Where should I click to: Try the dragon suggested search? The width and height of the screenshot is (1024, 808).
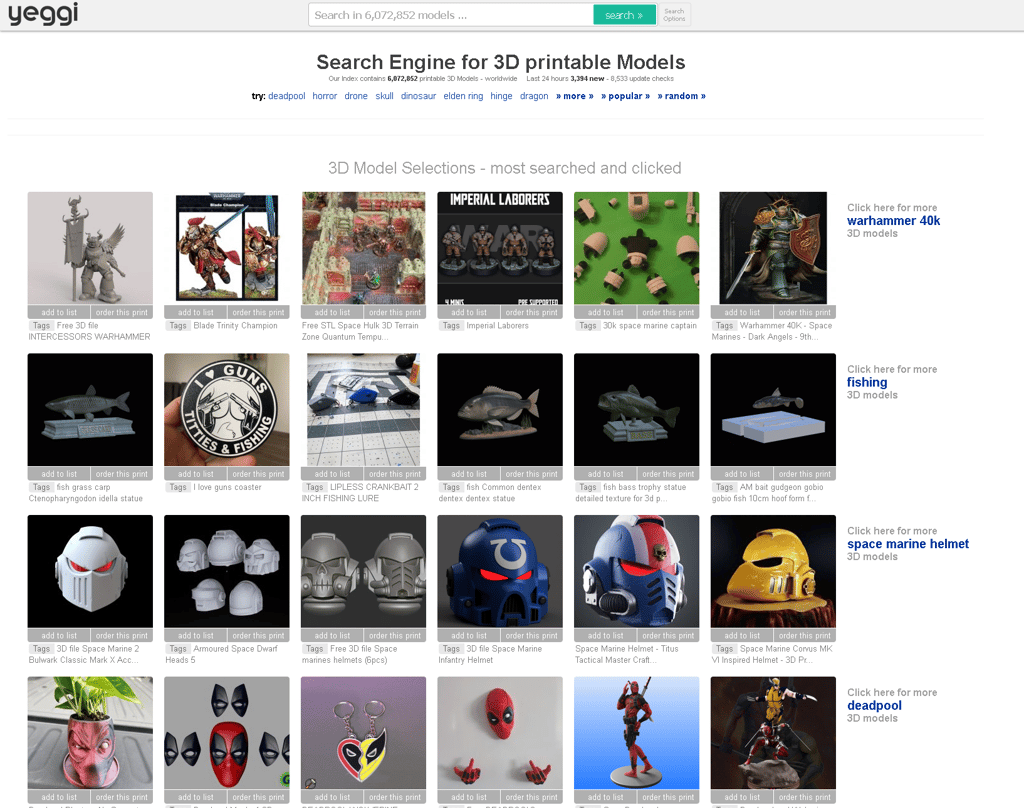[x=534, y=96]
